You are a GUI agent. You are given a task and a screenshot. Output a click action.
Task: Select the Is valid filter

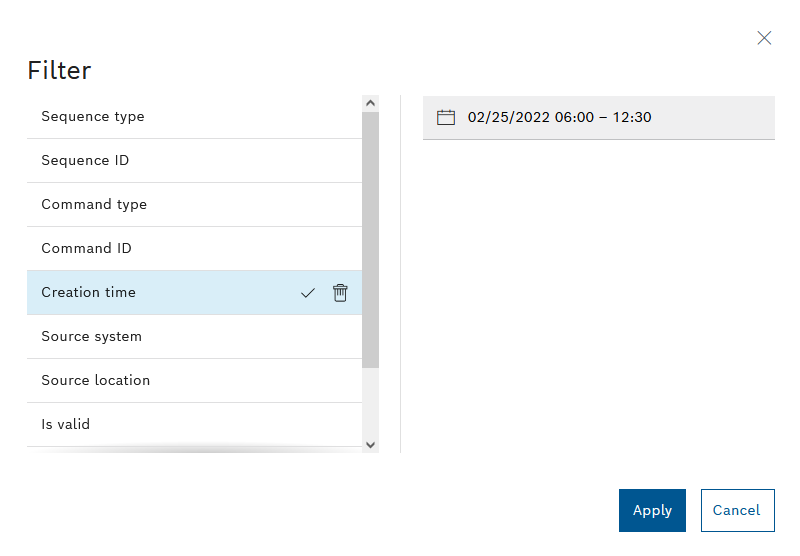click(194, 424)
